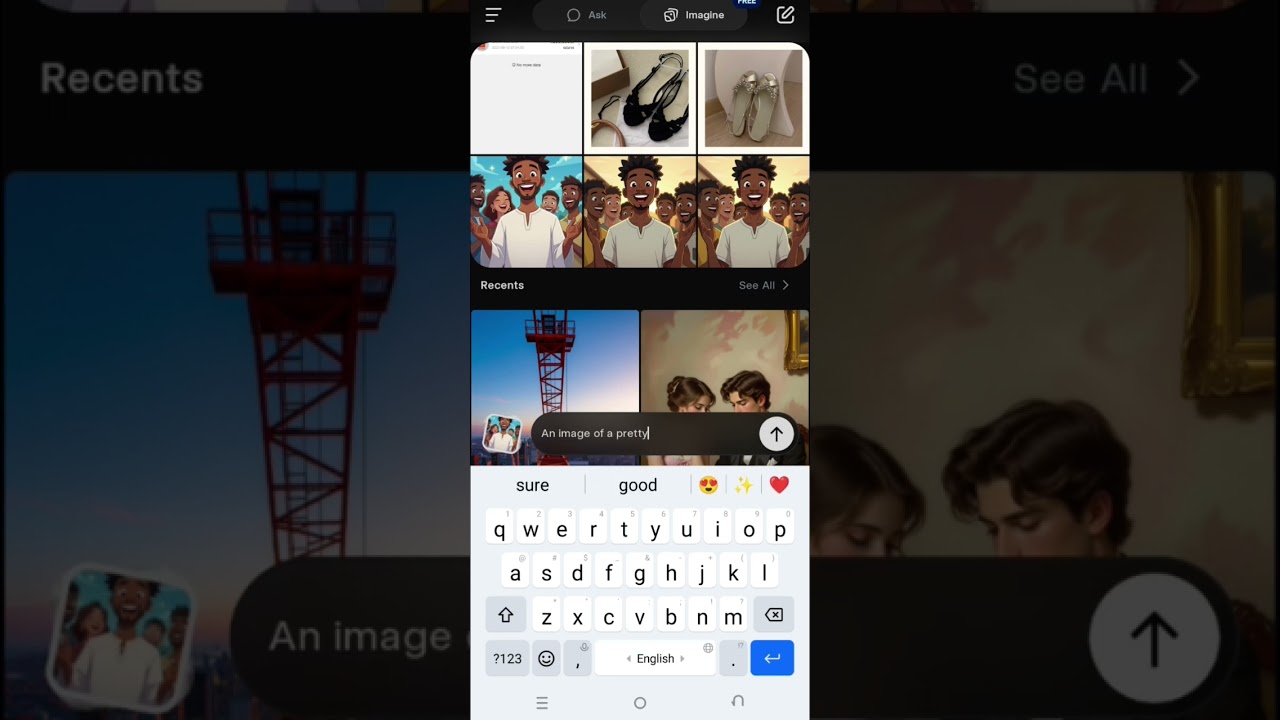Toggle the shift key

[x=506, y=615]
